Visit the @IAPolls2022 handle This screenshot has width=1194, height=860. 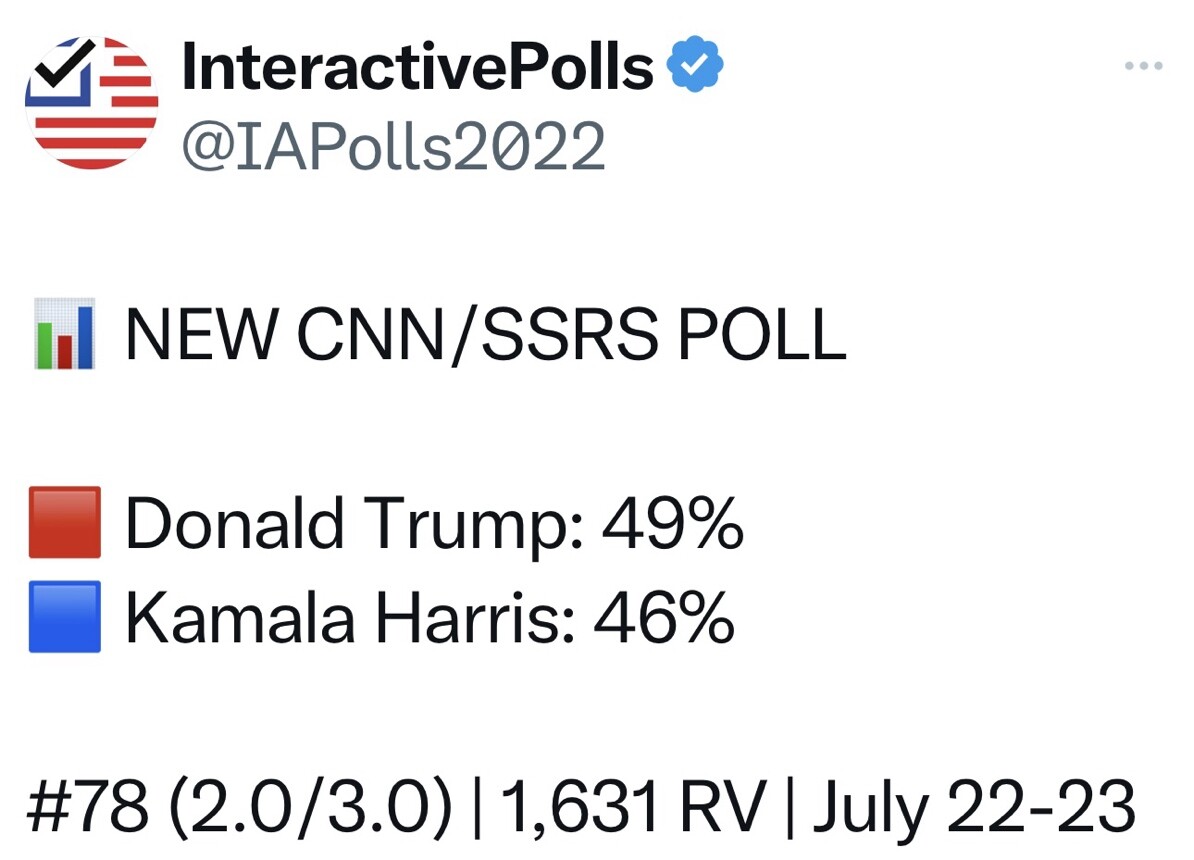393,146
